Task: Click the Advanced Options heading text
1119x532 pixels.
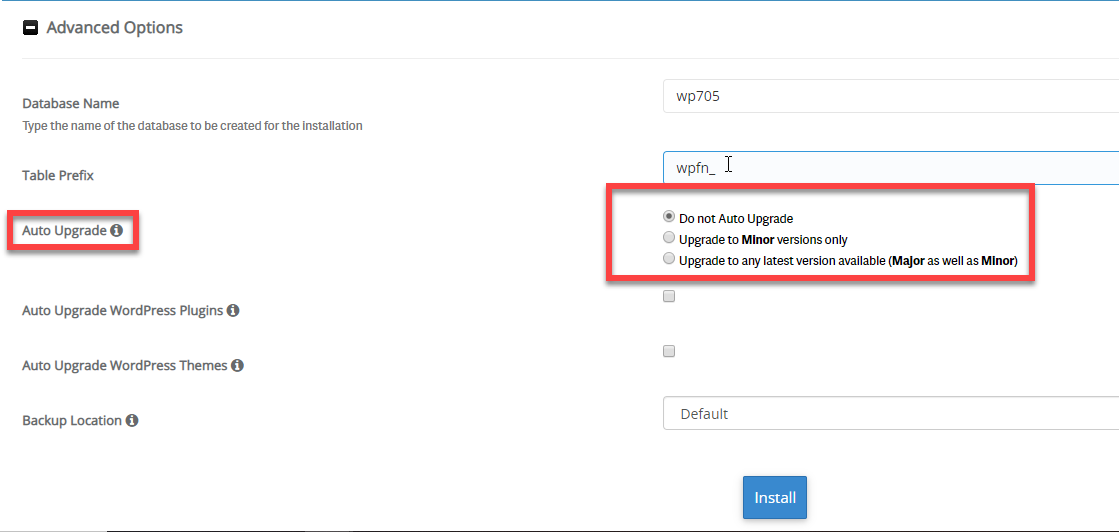Action: coord(114,28)
